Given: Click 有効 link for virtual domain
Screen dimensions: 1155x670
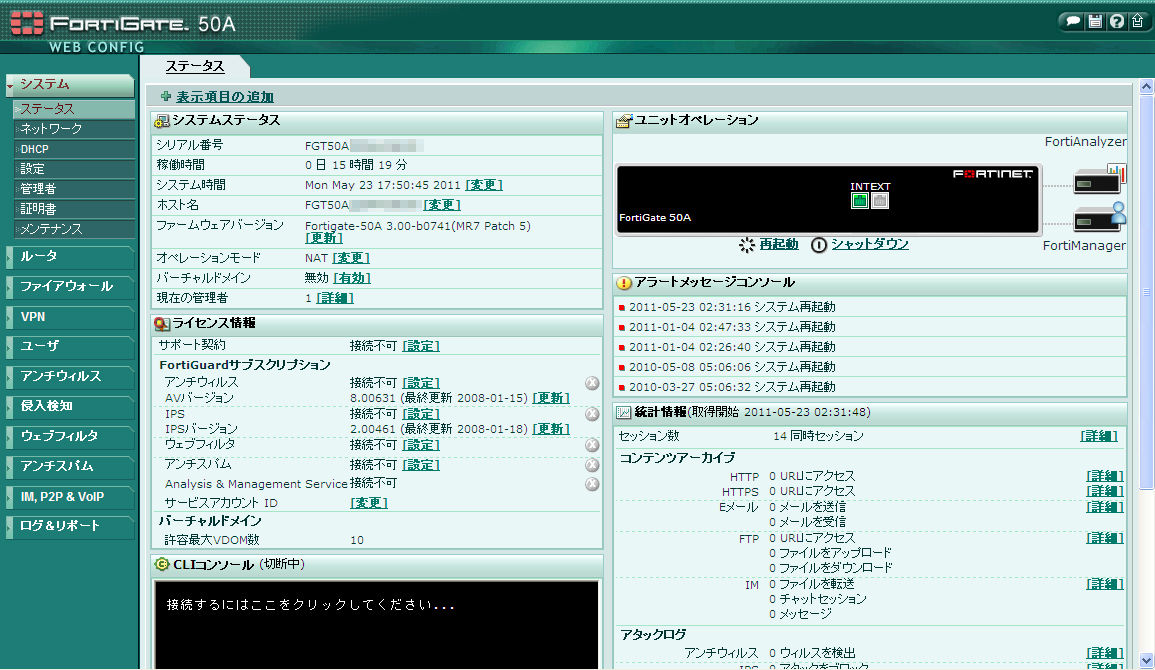Looking at the screenshot, I should click(x=352, y=278).
